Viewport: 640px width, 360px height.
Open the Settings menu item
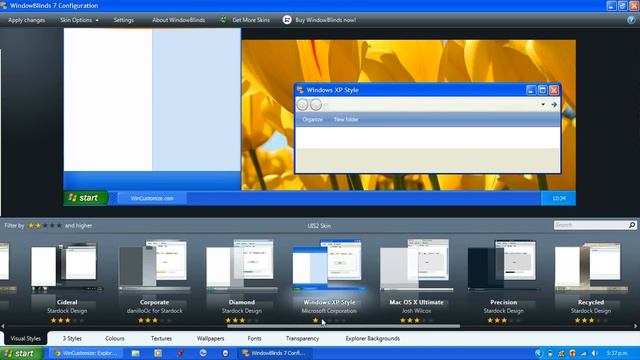(124, 20)
